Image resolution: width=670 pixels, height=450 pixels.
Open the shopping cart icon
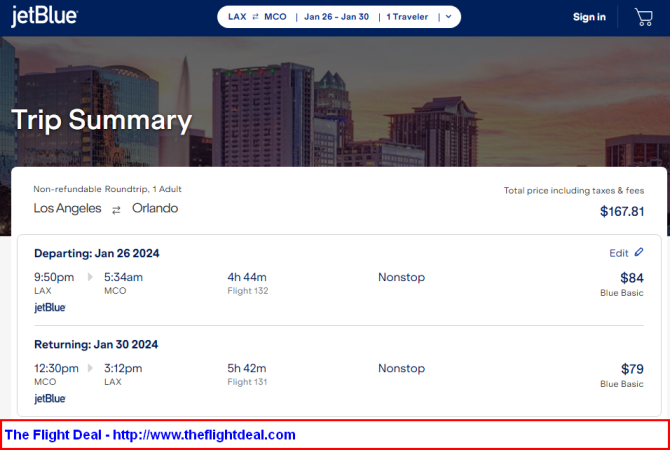coord(644,17)
